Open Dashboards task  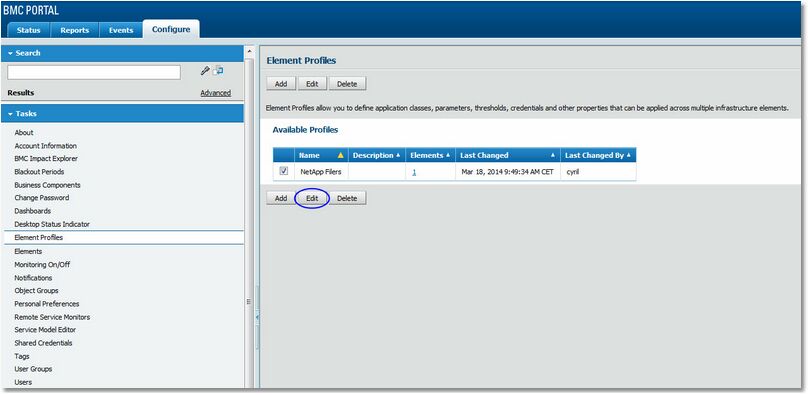32,211
